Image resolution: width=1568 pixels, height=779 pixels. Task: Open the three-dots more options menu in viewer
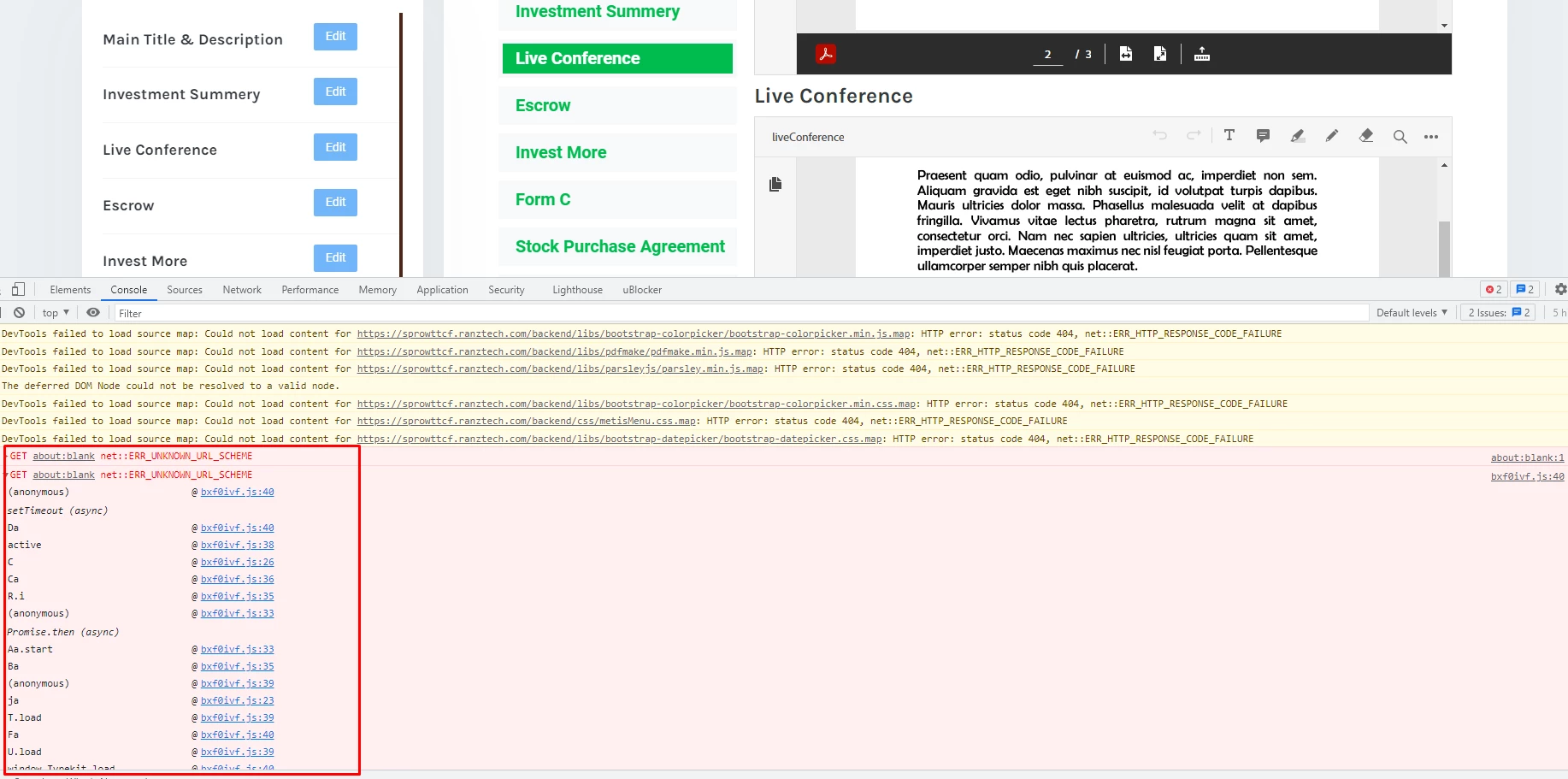coord(1431,137)
